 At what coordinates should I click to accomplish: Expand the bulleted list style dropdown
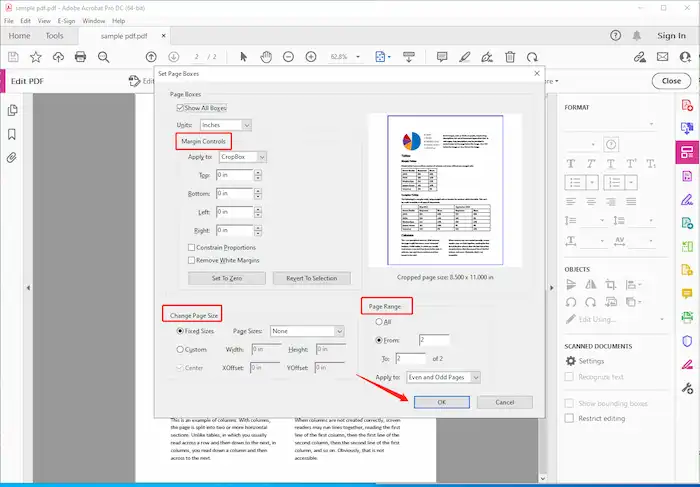click(592, 183)
